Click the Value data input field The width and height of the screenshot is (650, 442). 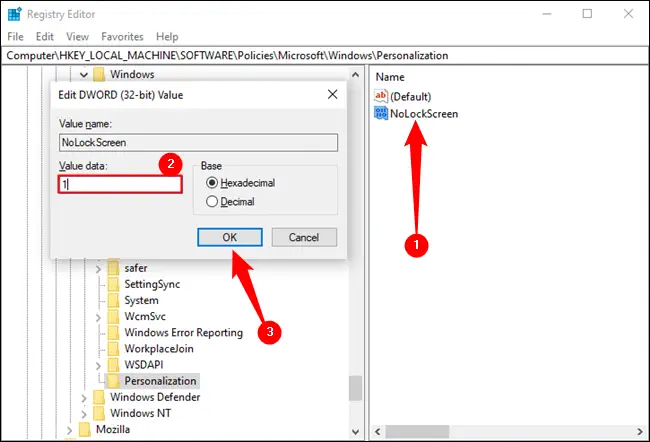point(120,185)
